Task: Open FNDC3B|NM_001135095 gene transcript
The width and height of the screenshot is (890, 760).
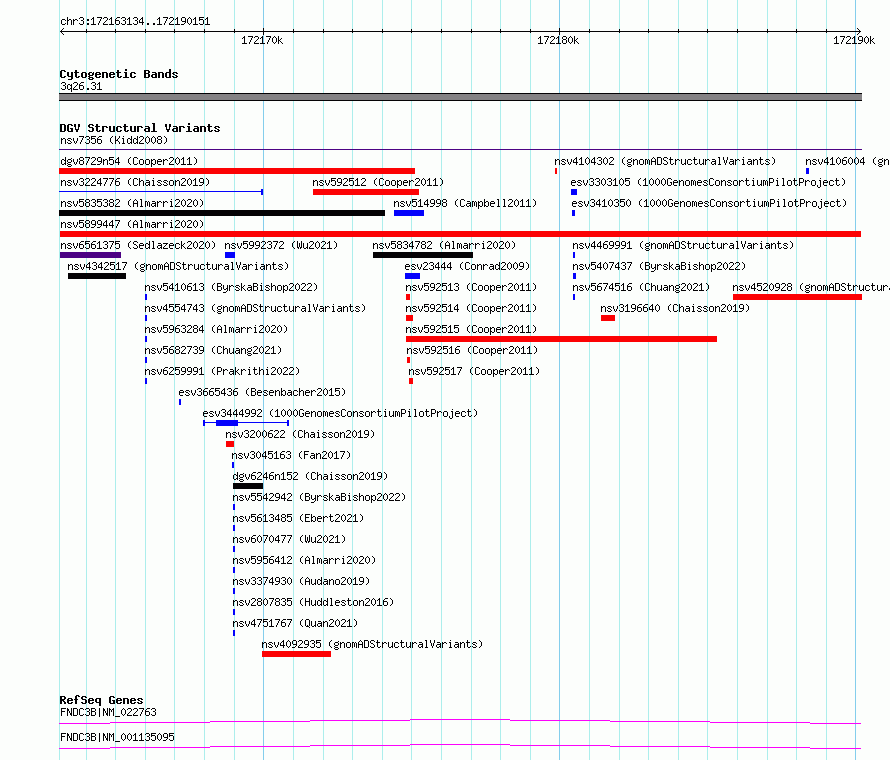Action: pyautogui.click(x=117, y=737)
